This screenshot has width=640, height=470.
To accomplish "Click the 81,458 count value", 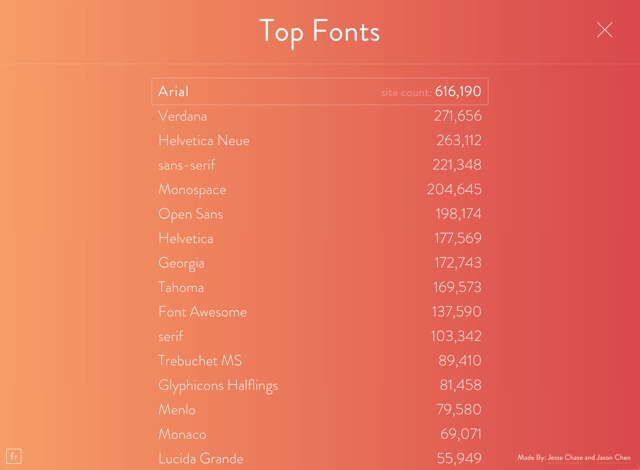I will pyautogui.click(x=460, y=385).
